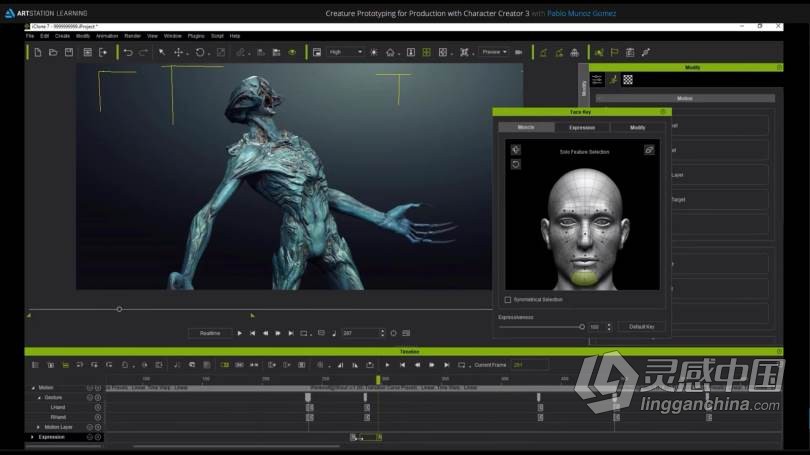
Task: Click the New Project icon in the toolbar
Action: (x=38, y=52)
